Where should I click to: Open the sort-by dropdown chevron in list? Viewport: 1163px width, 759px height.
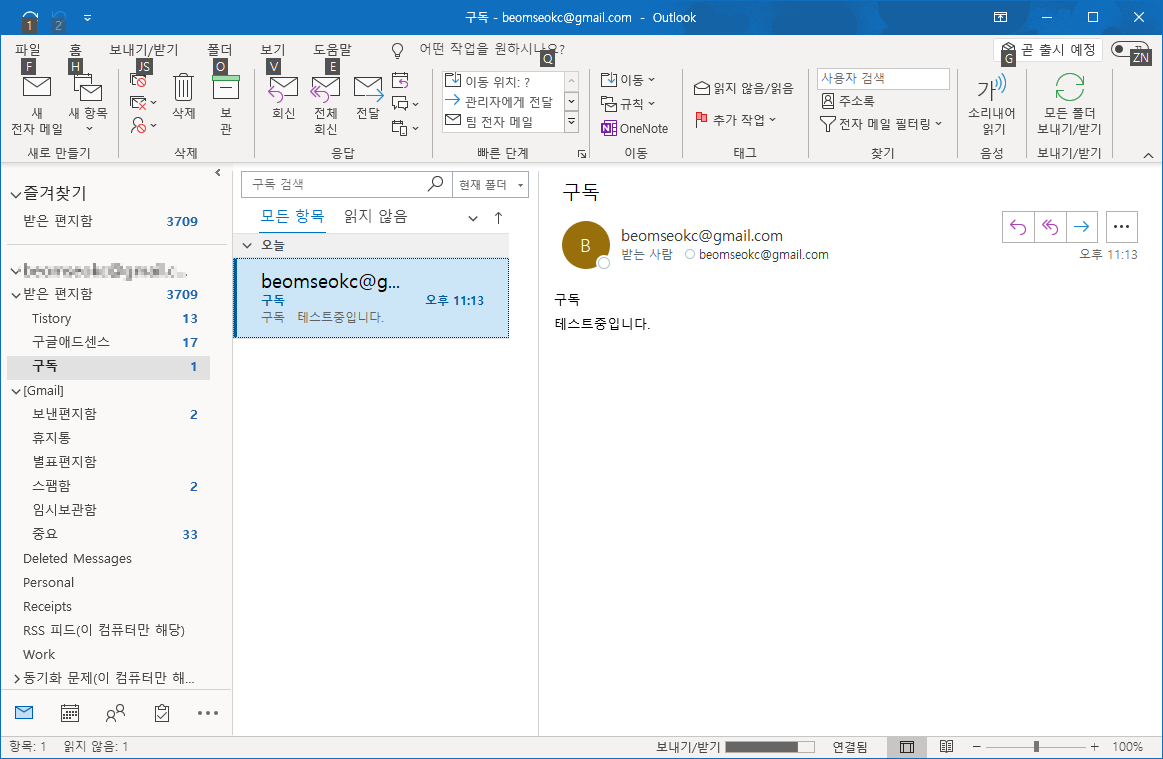[472, 218]
